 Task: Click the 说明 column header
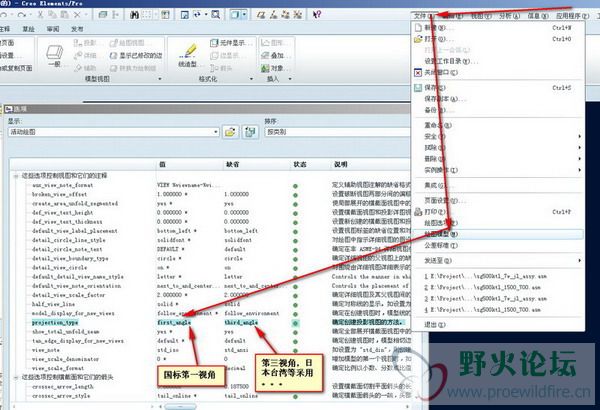(341, 165)
